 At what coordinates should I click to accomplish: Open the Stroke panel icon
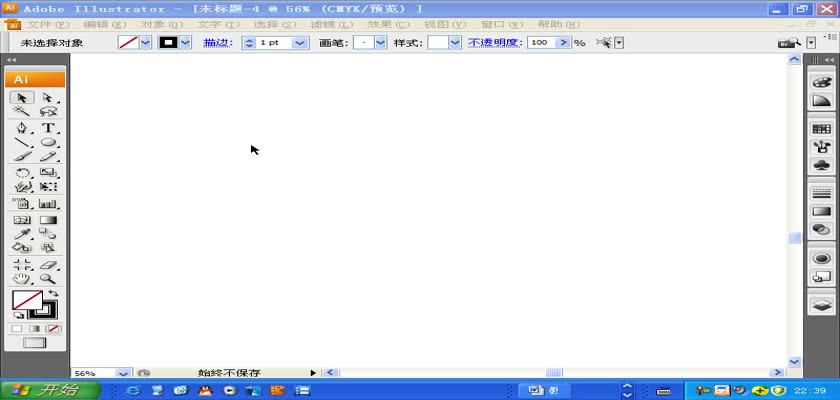point(821,193)
